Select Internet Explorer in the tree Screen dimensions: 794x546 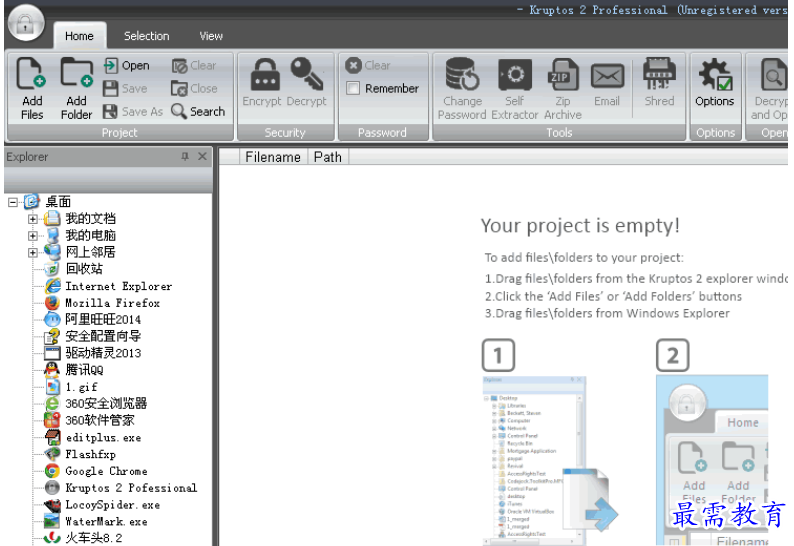(118, 286)
